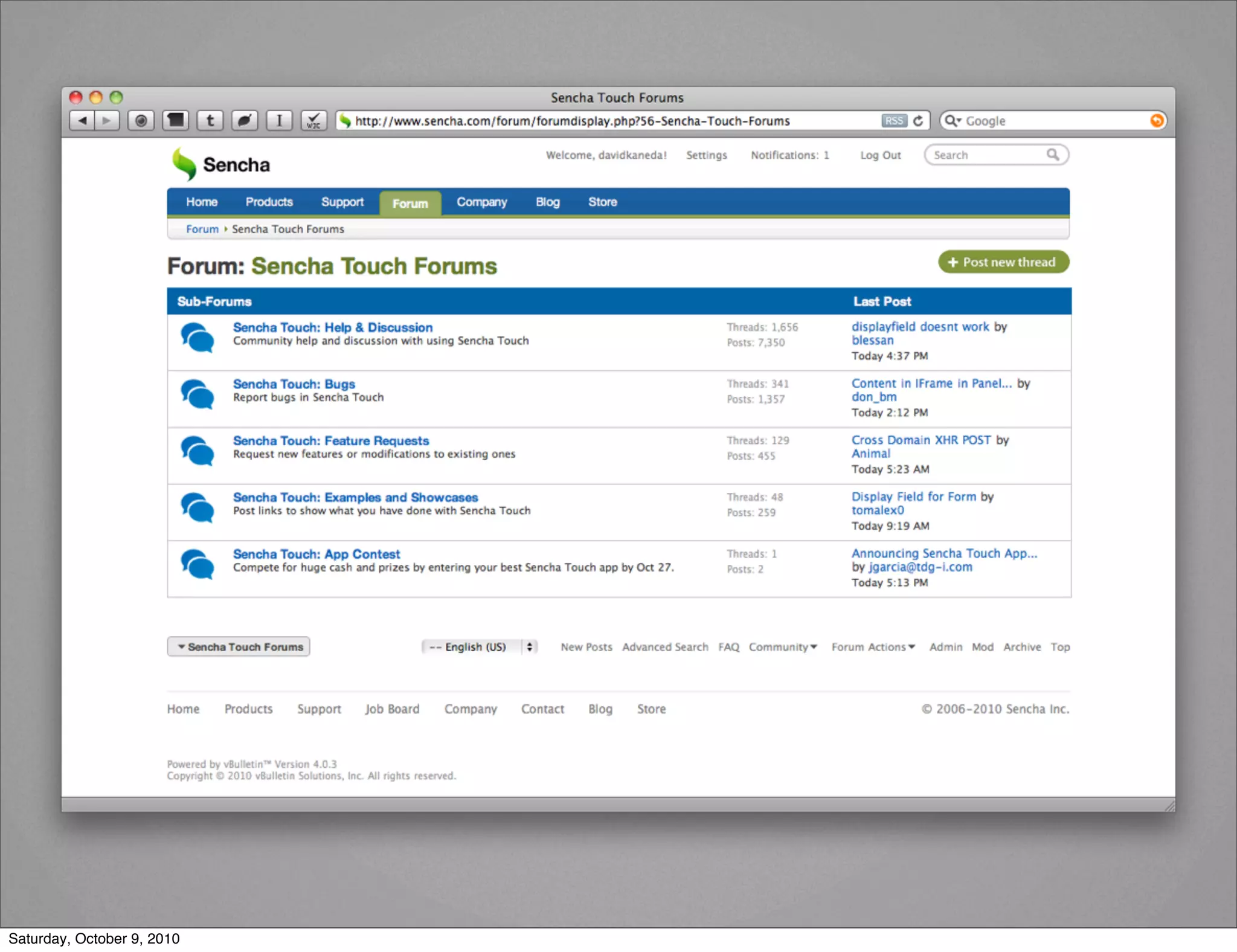Viewport: 1237px width, 952px height.
Task: Jump to Top of page link
Action: [1060, 647]
